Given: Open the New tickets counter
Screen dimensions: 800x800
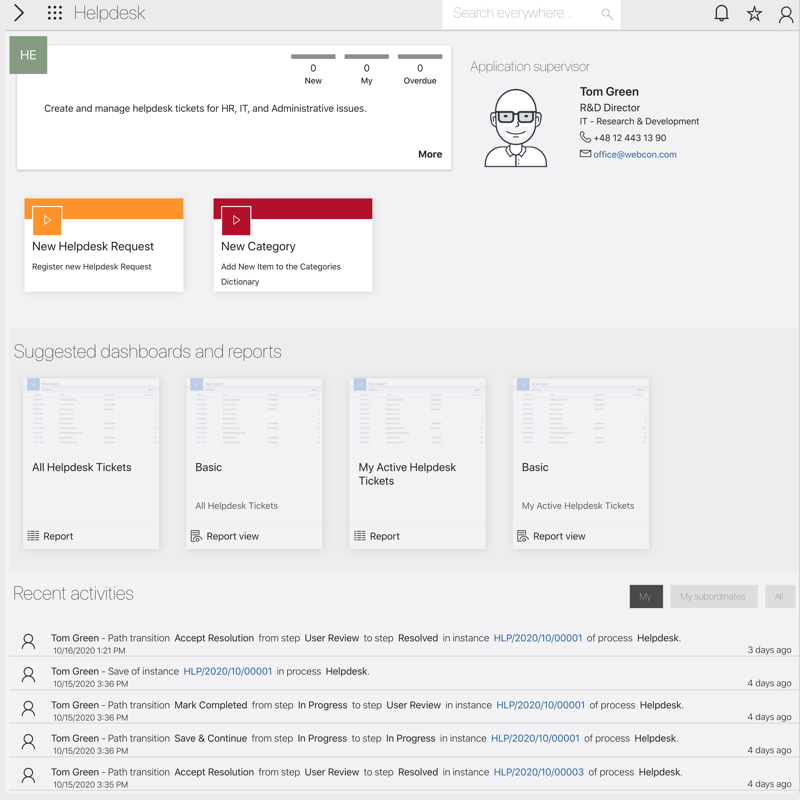Looking at the screenshot, I should tap(313, 69).
